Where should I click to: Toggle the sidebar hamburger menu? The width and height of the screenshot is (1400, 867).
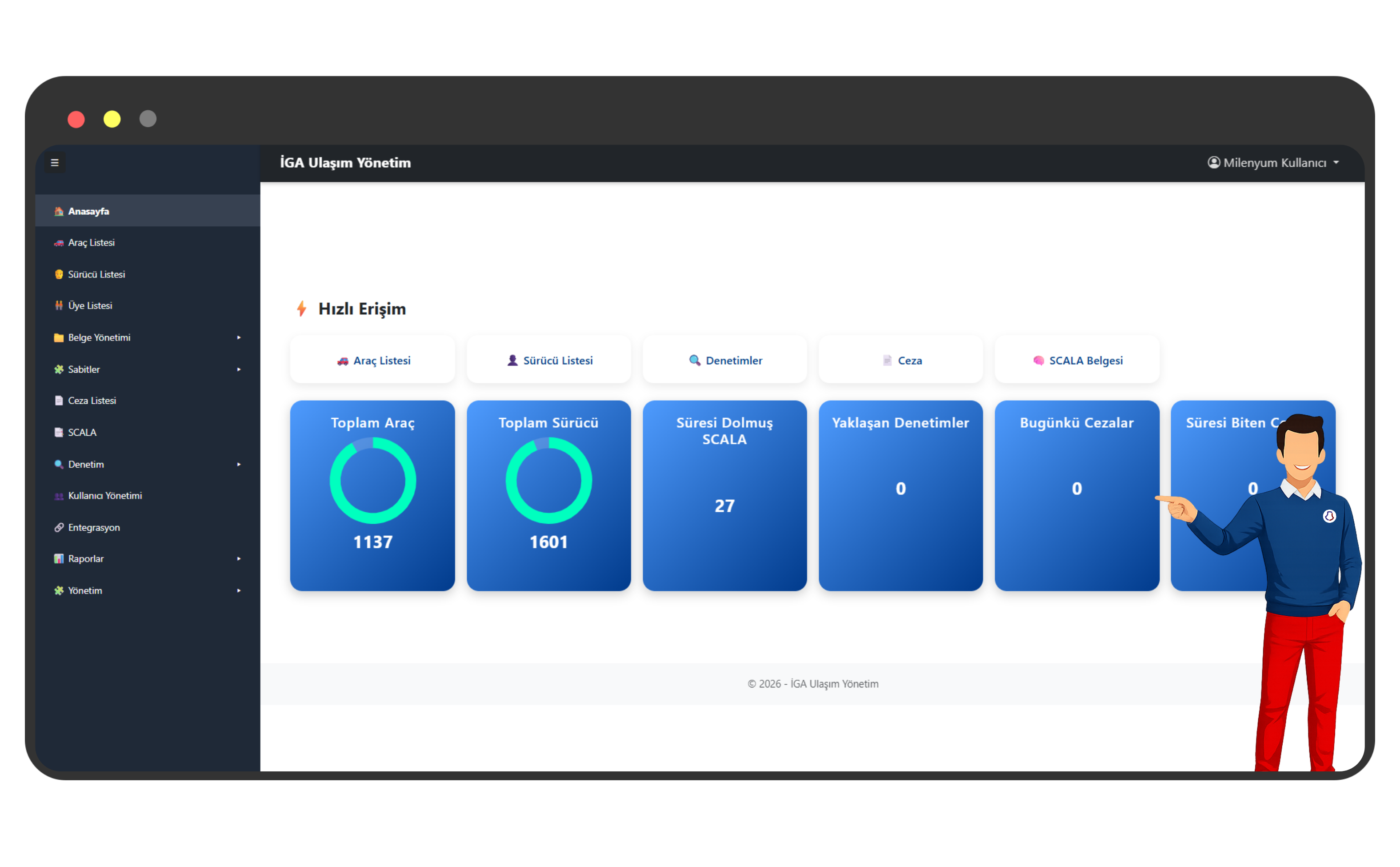55,162
